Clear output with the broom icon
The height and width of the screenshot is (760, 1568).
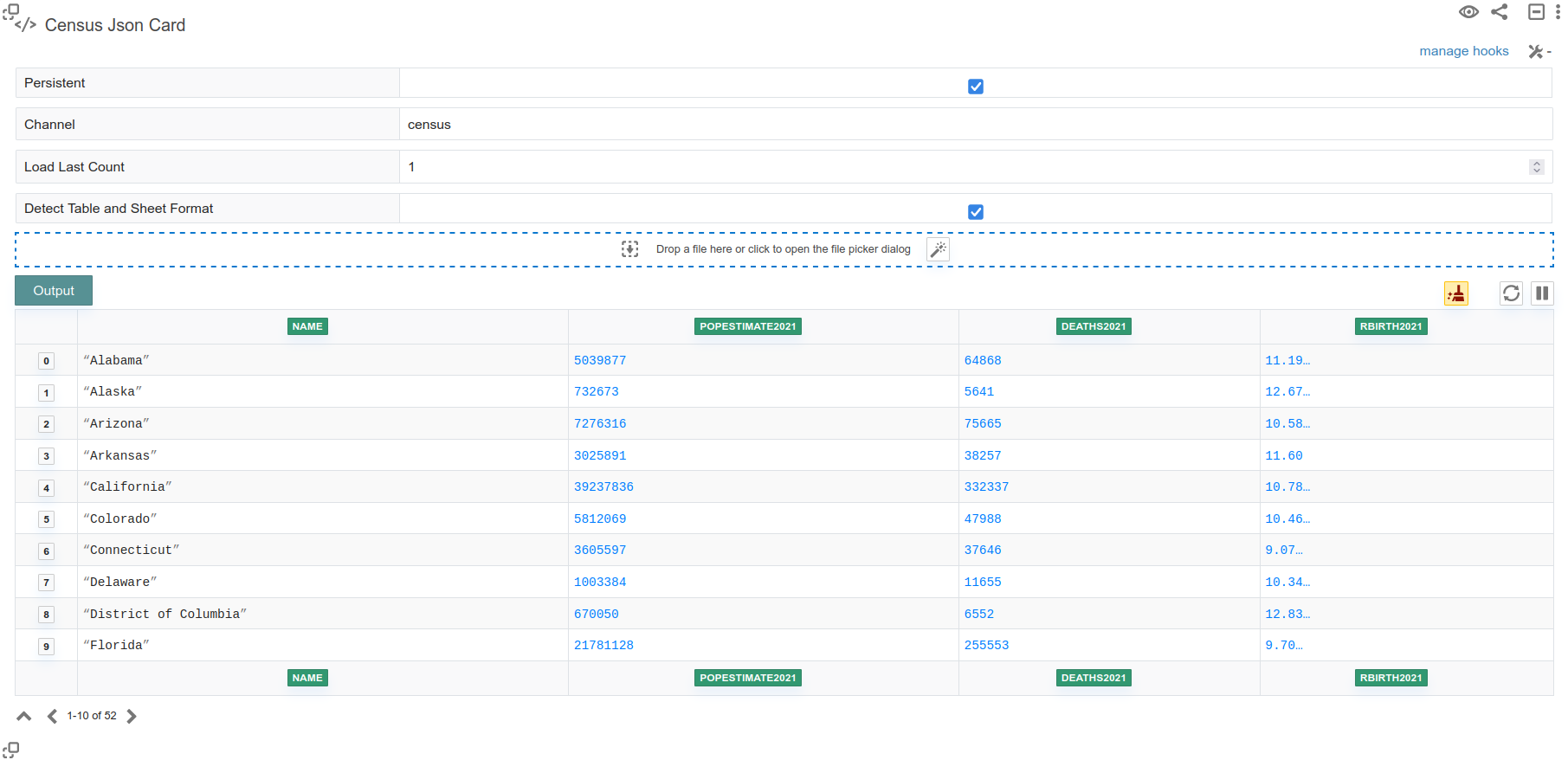(1456, 294)
